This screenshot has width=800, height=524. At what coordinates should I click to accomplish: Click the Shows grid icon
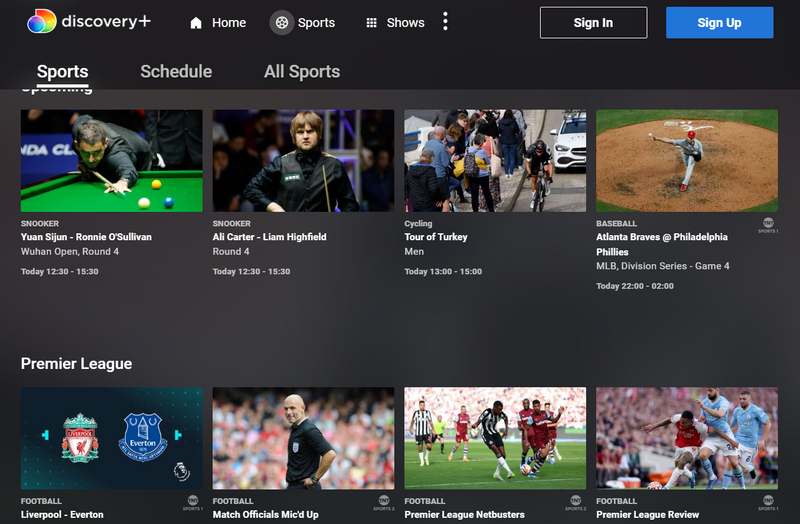pos(371,23)
